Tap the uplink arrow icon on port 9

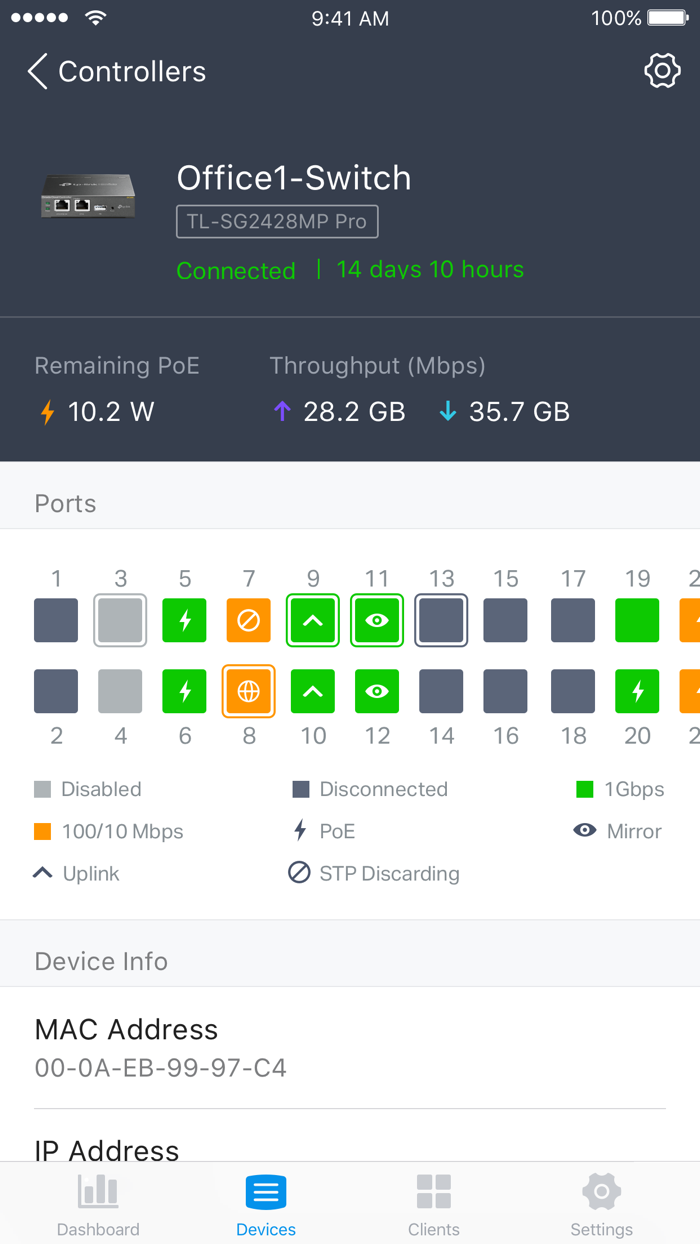[x=312, y=620]
